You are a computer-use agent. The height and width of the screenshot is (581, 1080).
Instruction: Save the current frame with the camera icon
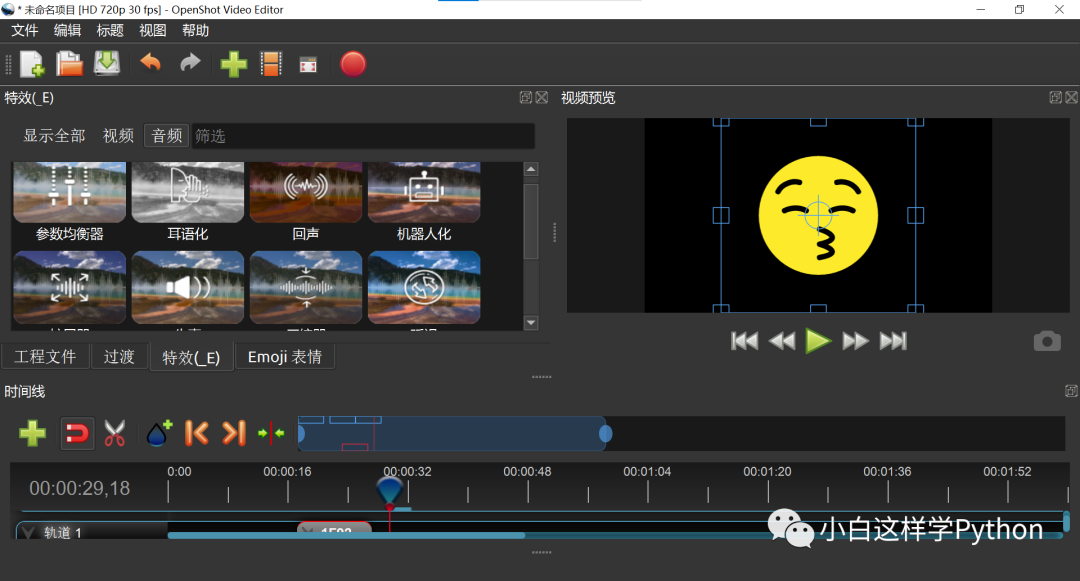1047,341
